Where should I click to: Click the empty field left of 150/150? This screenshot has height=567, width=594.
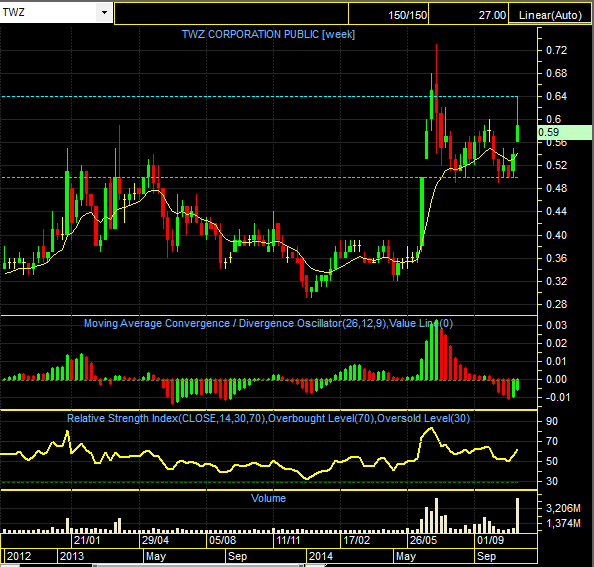(x=231, y=14)
